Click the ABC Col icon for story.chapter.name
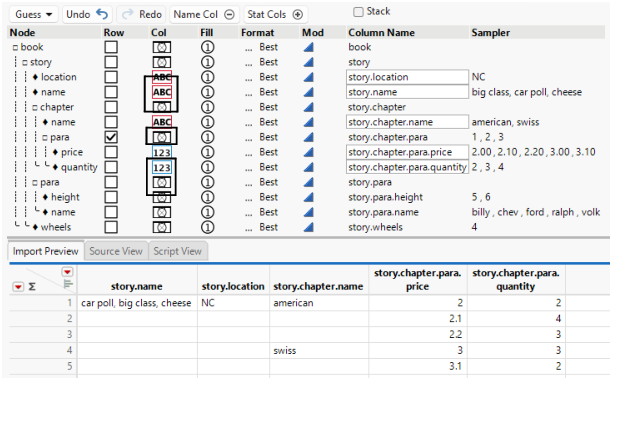The width and height of the screenshot is (634, 427). (x=162, y=122)
